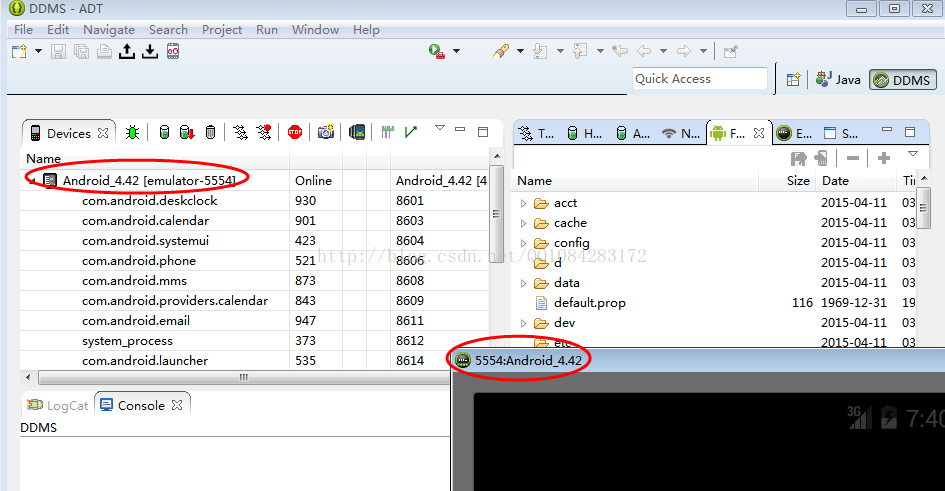Click the flashlight Search toolbar icon

tap(500, 51)
